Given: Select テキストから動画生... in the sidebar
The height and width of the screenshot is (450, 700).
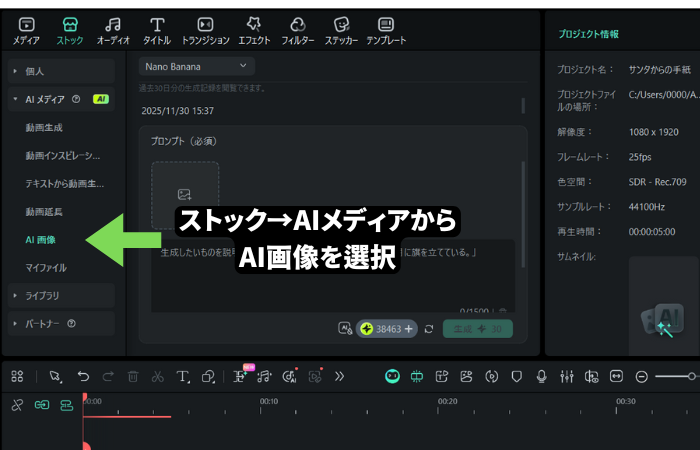Looking at the screenshot, I should pyautogui.click(x=65, y=183).
